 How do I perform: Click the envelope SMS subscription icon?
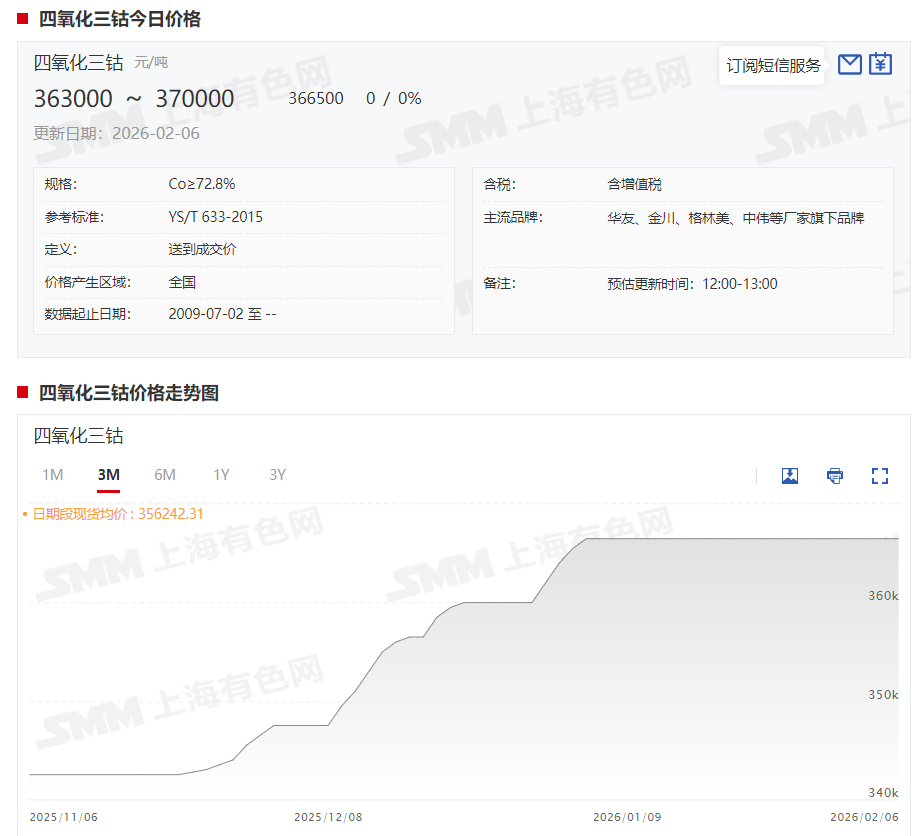click(849, 65)
